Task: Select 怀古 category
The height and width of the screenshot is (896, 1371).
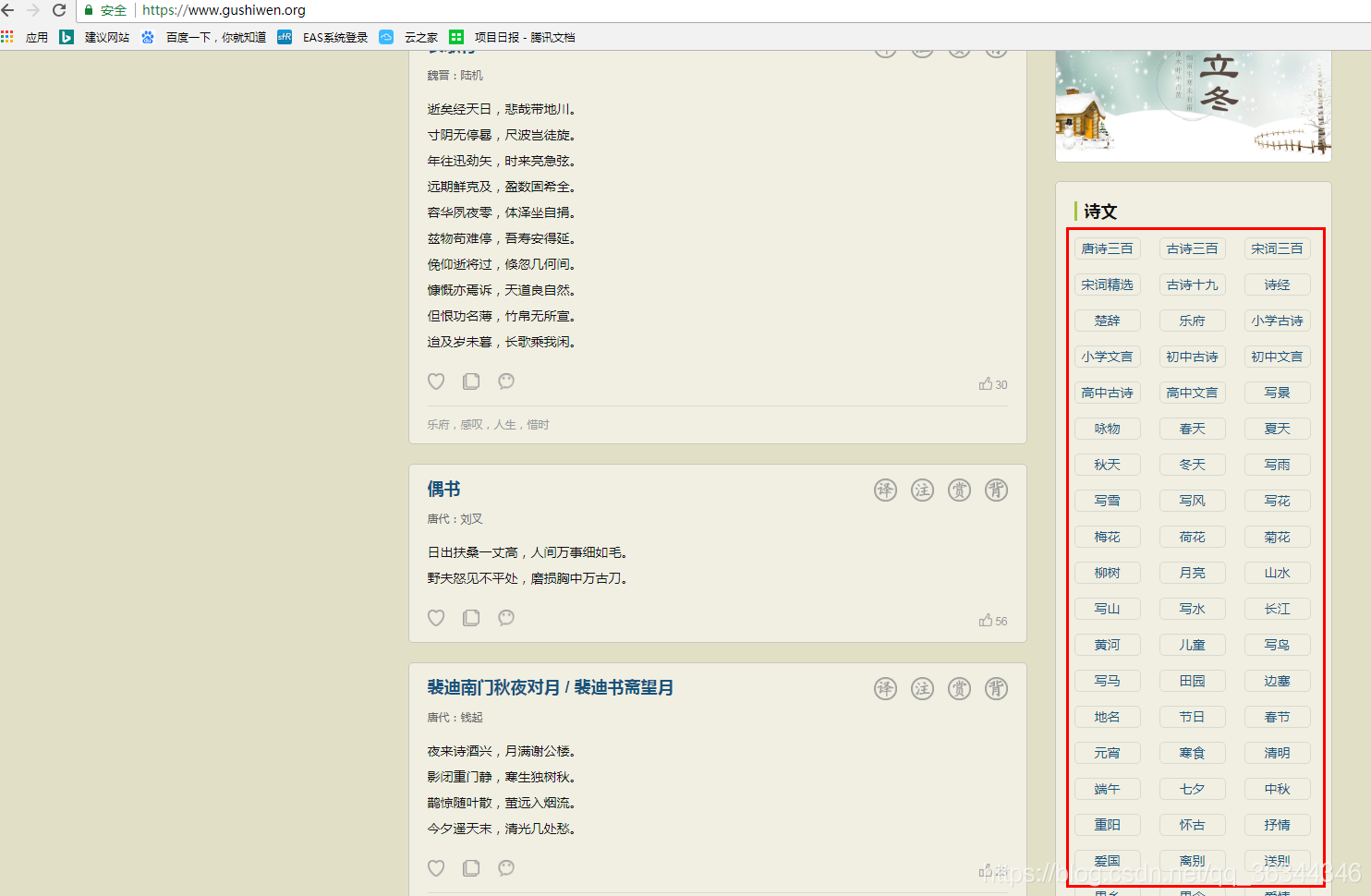Action: [x=1193, y=825]
